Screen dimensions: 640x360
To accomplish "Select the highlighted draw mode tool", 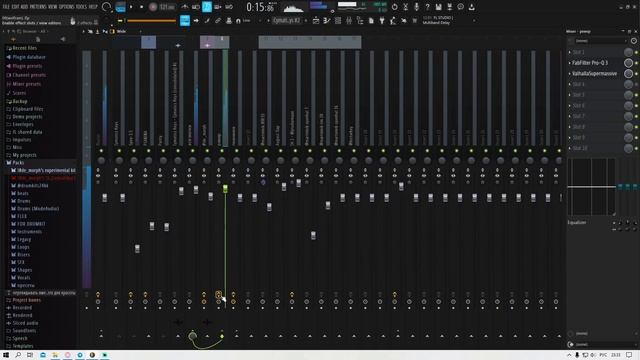I will [x=185, y=20].
